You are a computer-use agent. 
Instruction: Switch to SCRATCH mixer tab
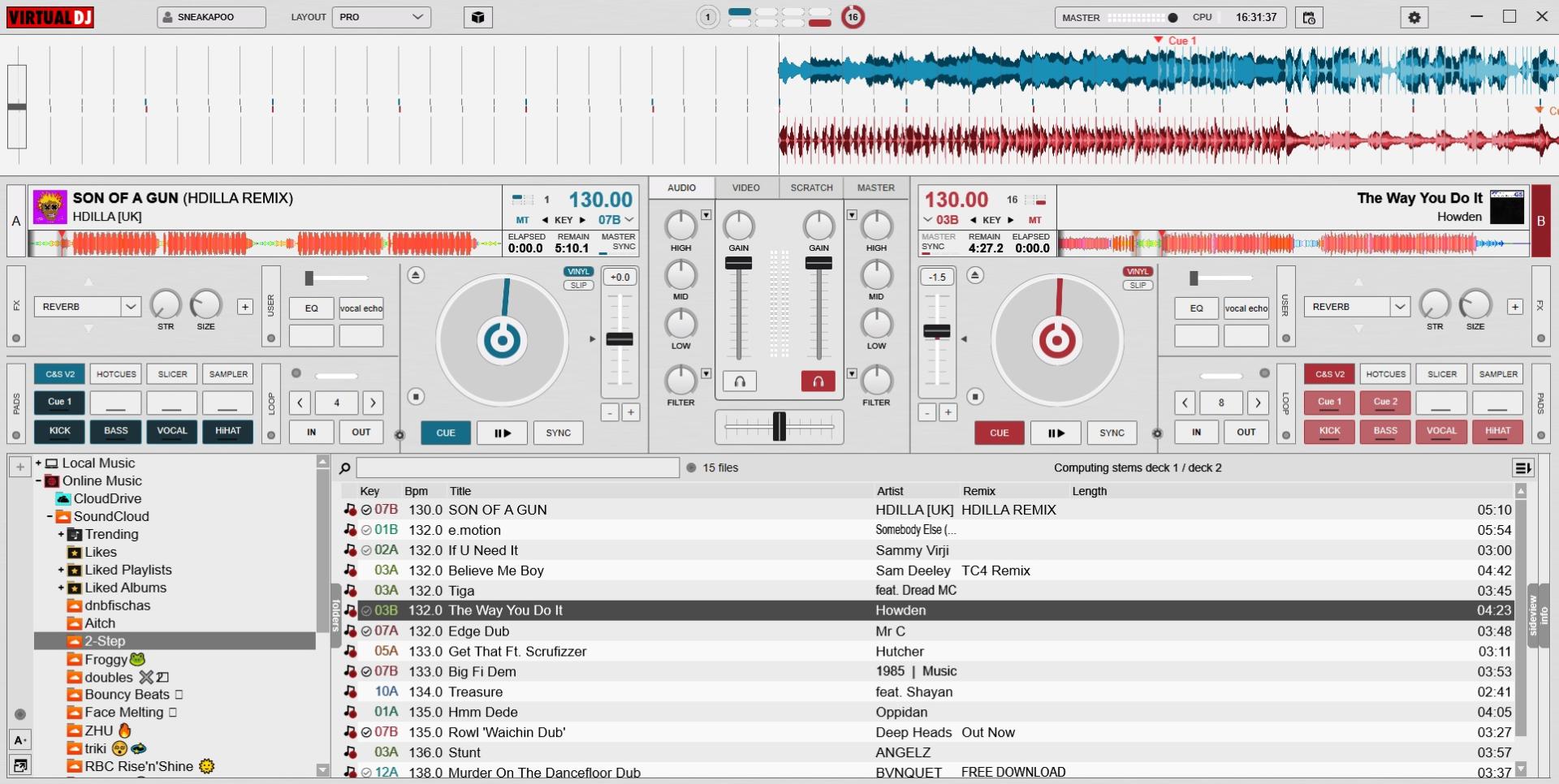click(x=811, y=187)
